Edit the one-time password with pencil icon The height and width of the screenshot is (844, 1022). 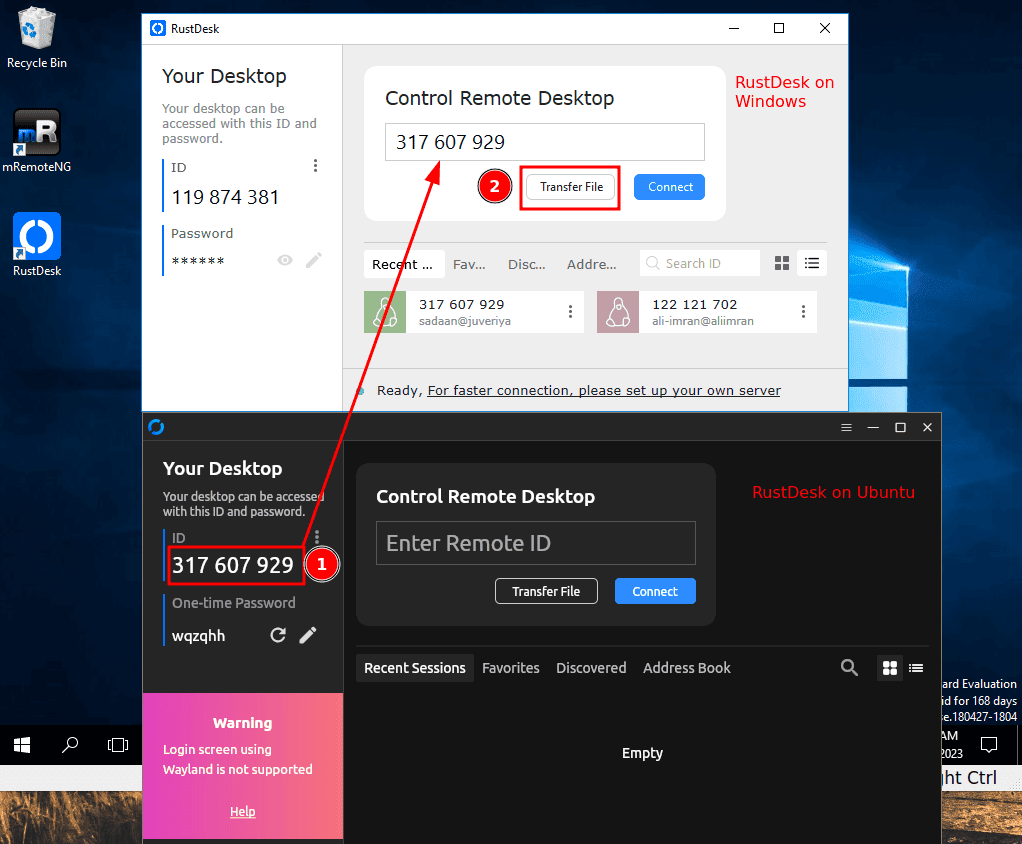coord(308,635)
